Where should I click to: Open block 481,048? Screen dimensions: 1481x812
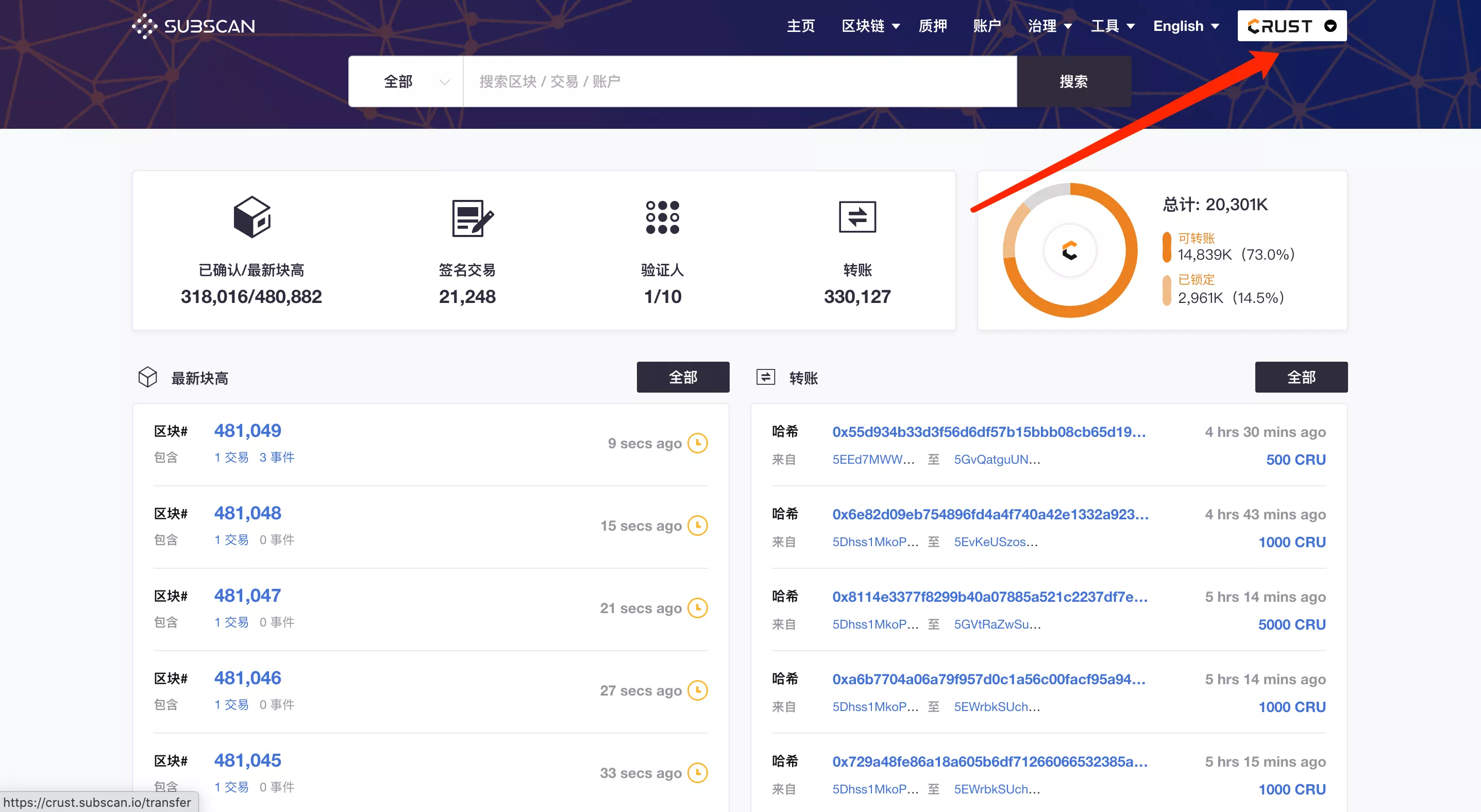[247, 513]
